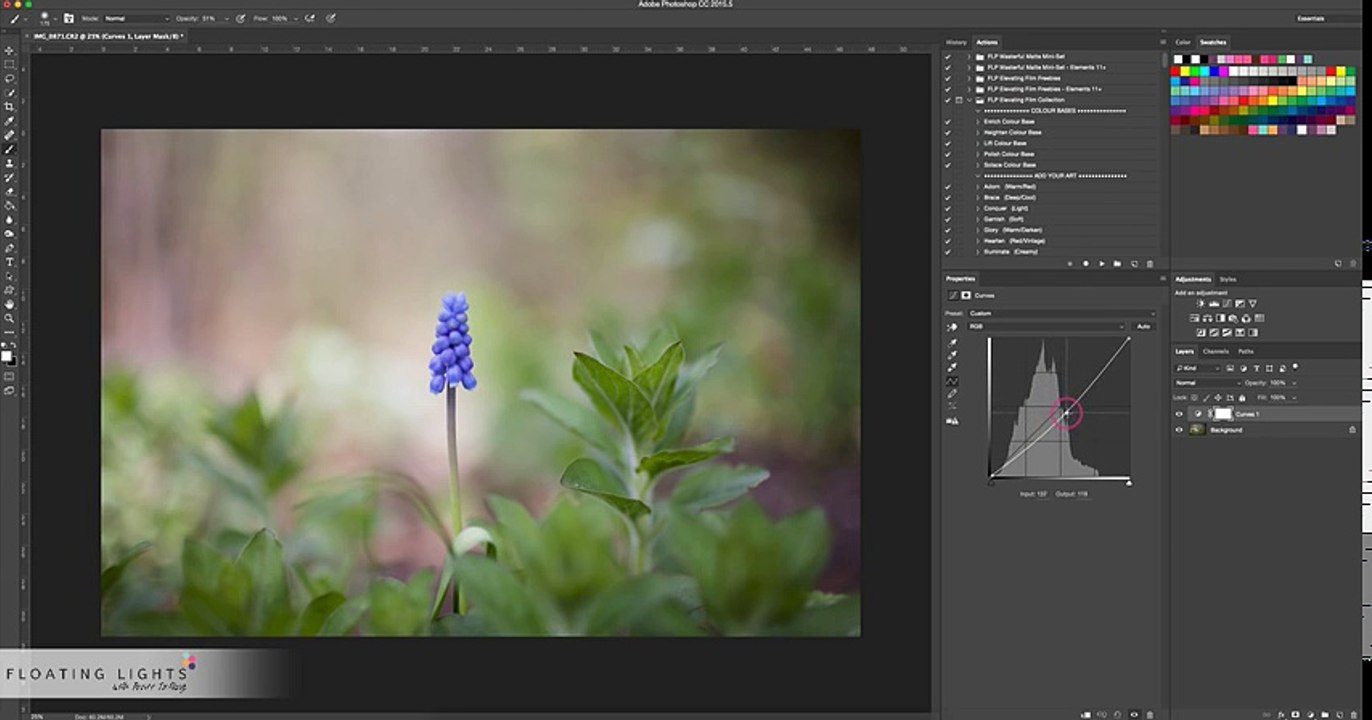Open the Curves Preset dropdown

1060,314
